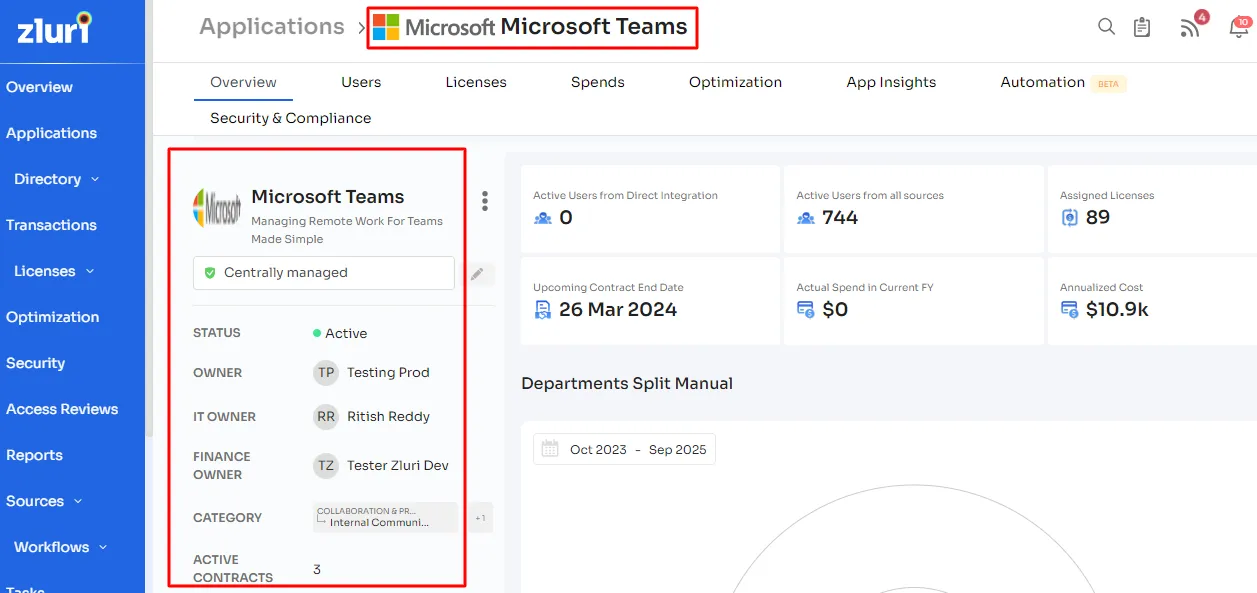Click the Microsoft Teams app logo thumbnail
This screenshot has height=593, width=1257.
(x=217, y=208)
